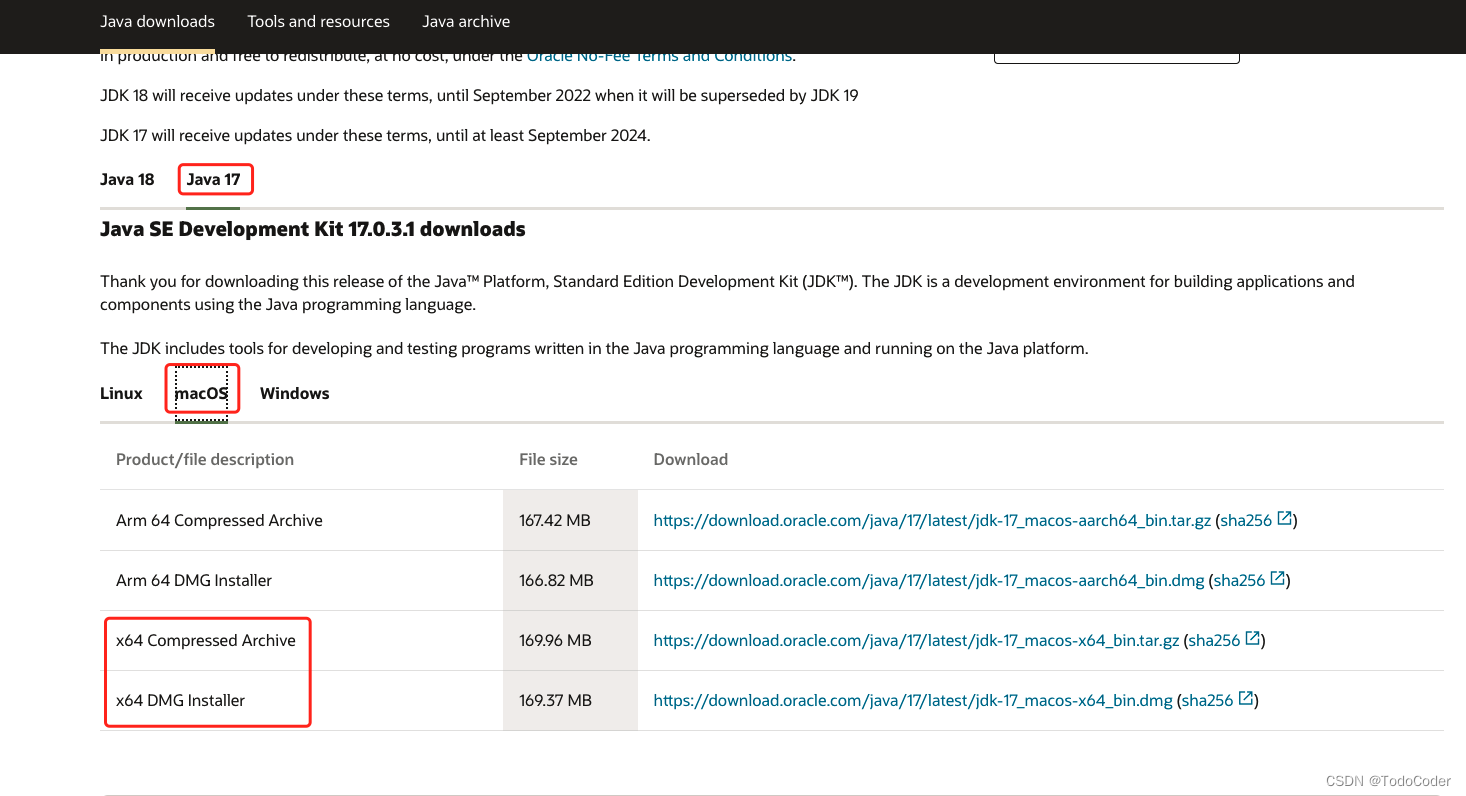This screenshot has height=796, width=1466.
Task: Open external link icon for aarch64 dmg sha256
Action: coord(1278,579)
